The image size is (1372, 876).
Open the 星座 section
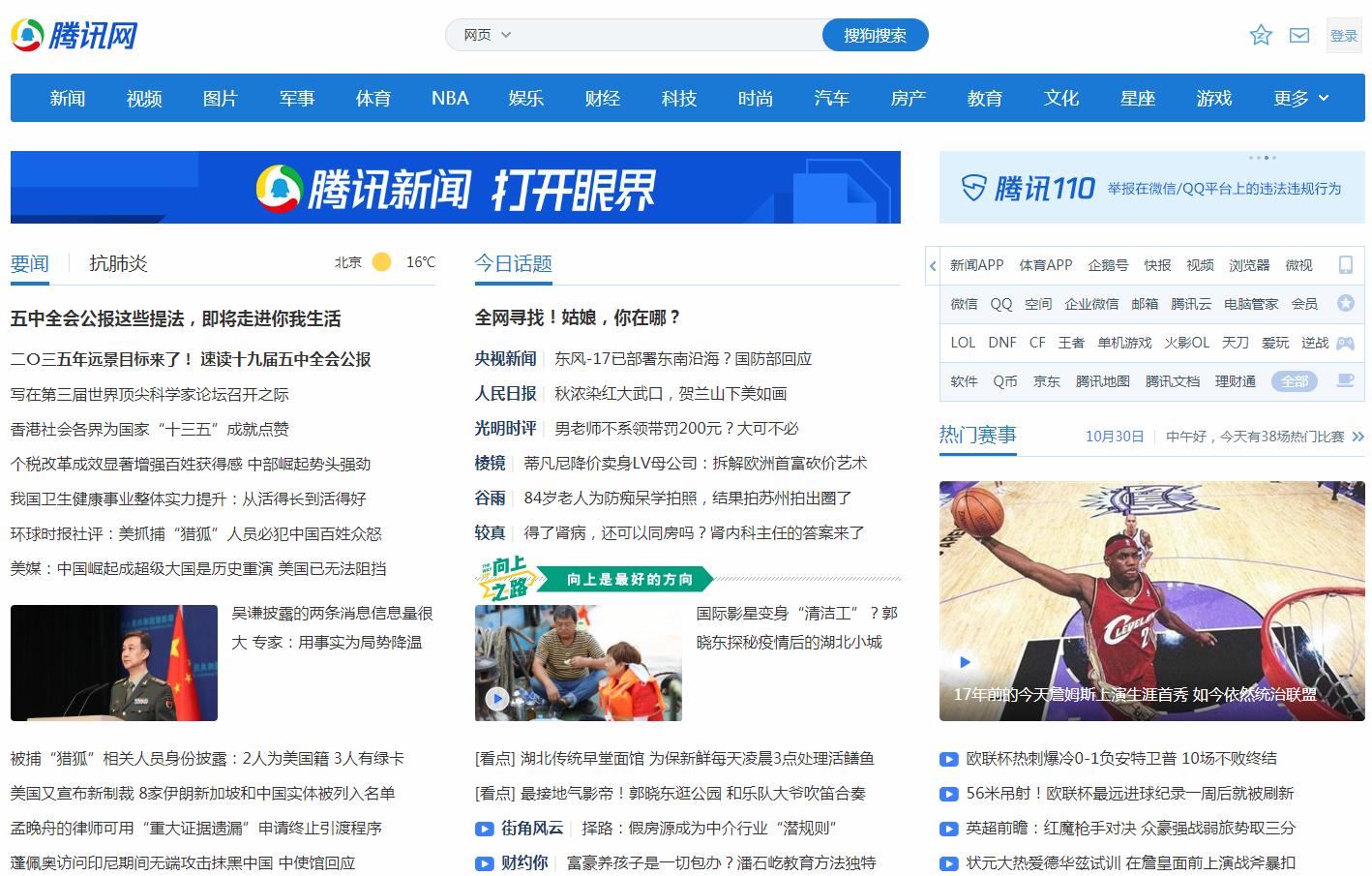point(1138,98)
